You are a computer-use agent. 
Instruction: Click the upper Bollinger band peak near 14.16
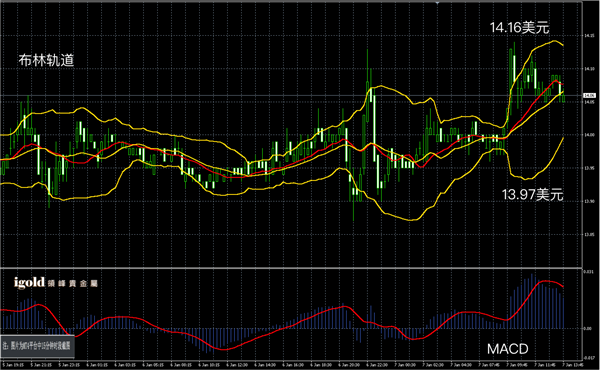(554, 41)
